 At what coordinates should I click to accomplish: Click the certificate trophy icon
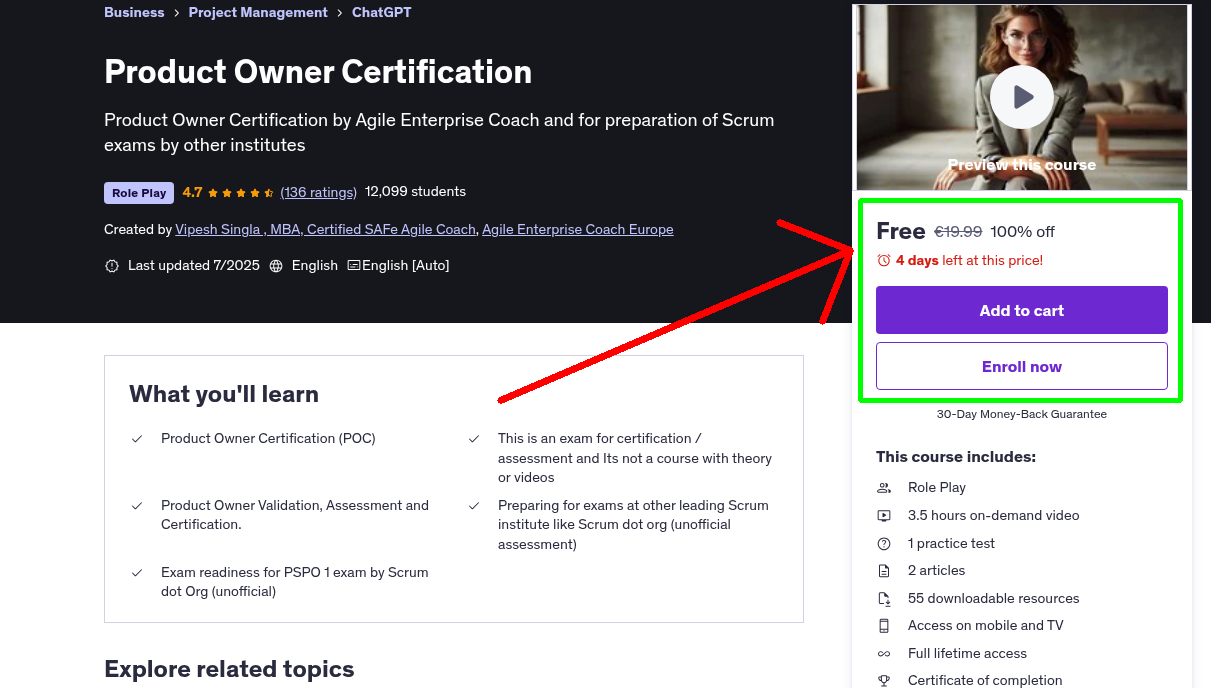pos(884,681)
